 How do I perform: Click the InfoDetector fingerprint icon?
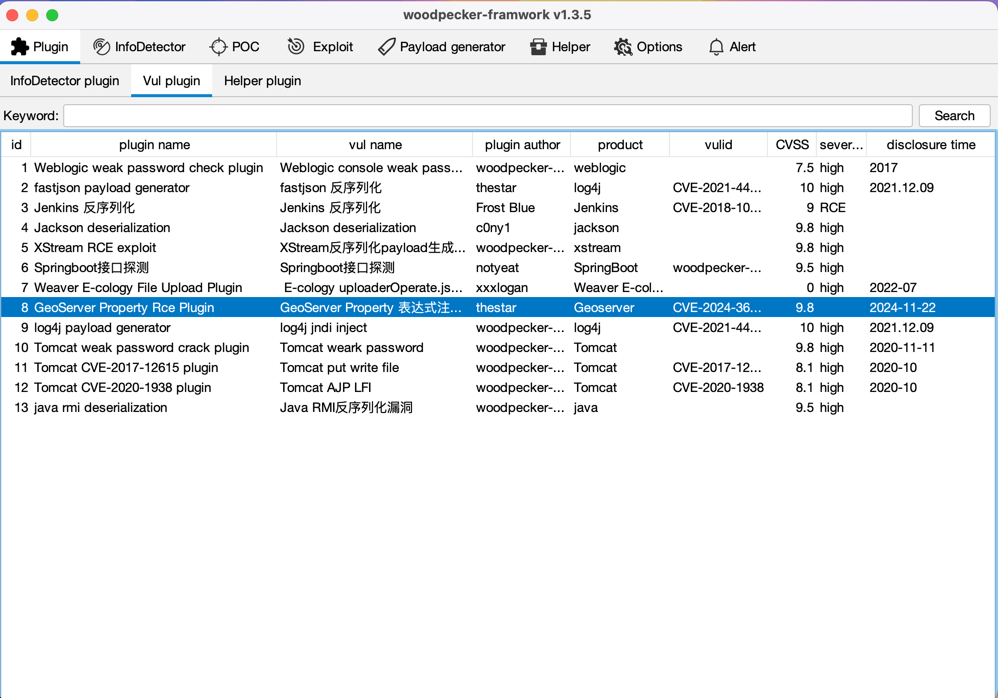pyautogui.click(x=101, y=46)
